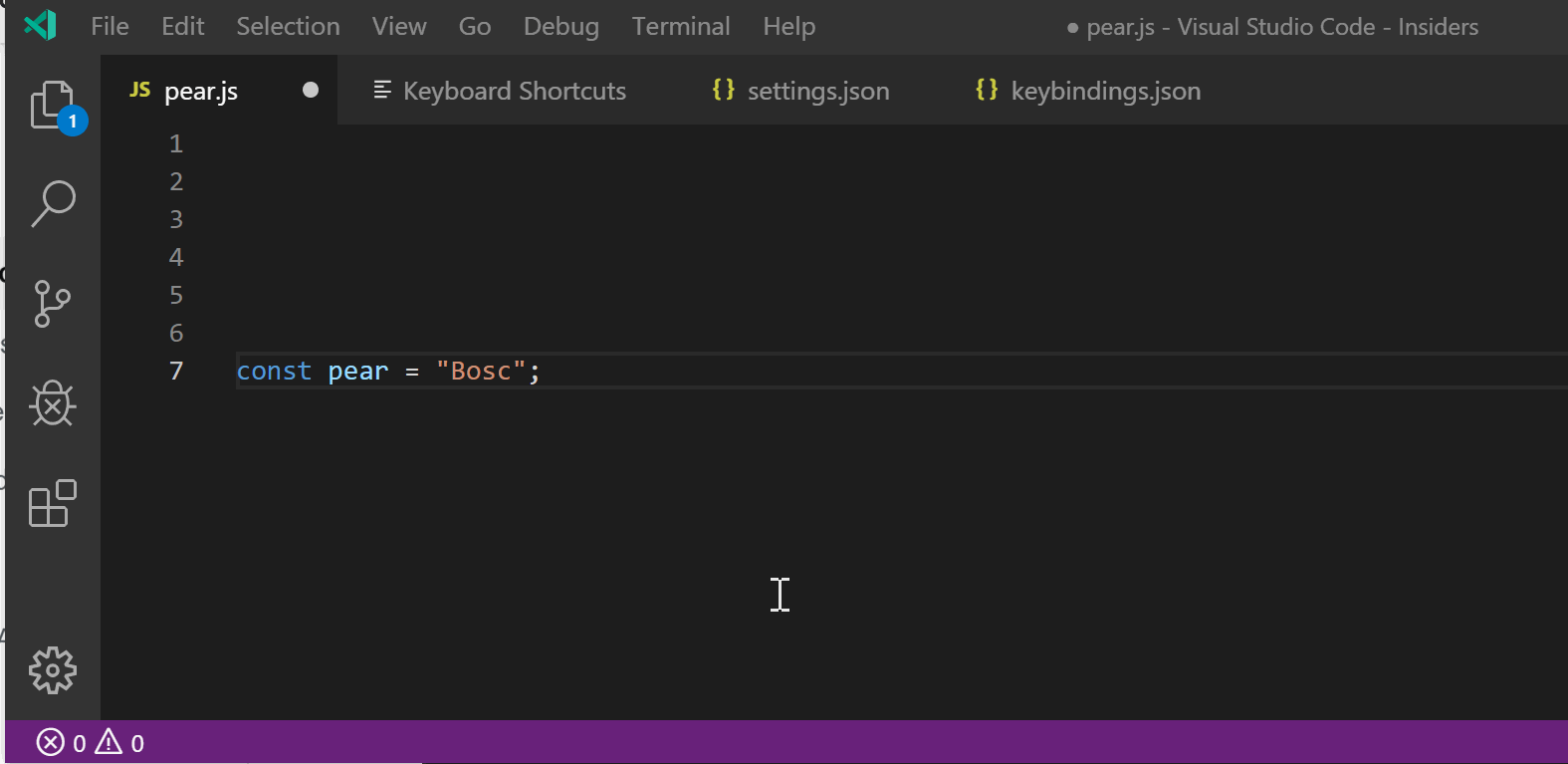
Task: Open the Selection menu
Action: coord(288,26)
